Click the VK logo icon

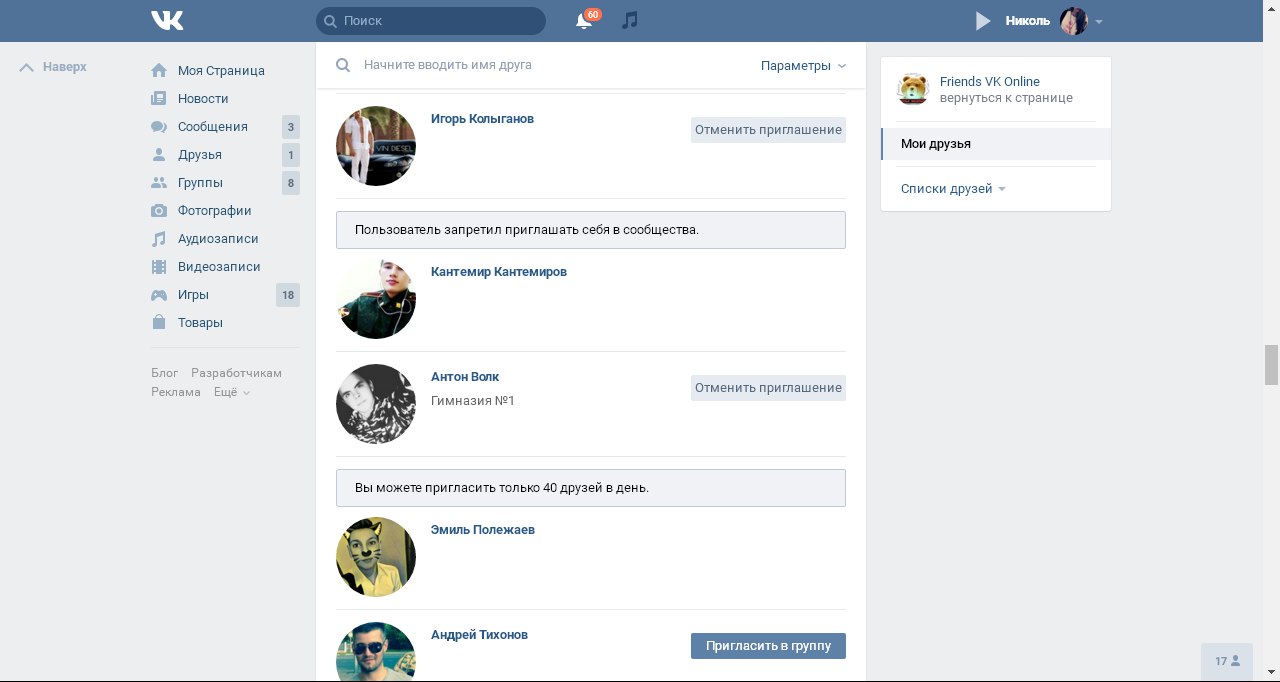tap(167, 20)
